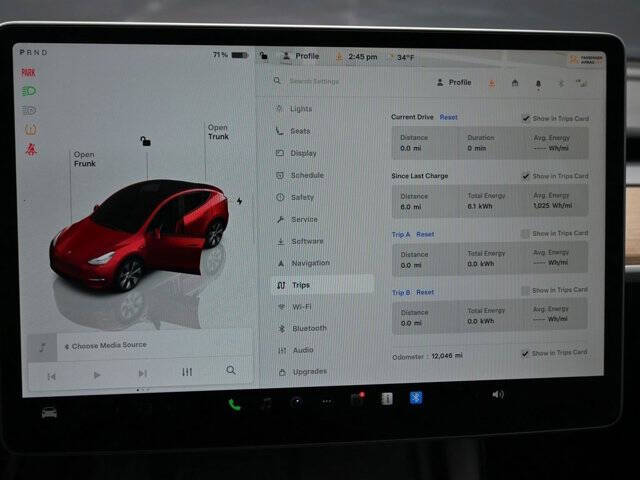
Task: Uncheck Show in Trips Card for Since Last Charge
Action: click(526, 176)
